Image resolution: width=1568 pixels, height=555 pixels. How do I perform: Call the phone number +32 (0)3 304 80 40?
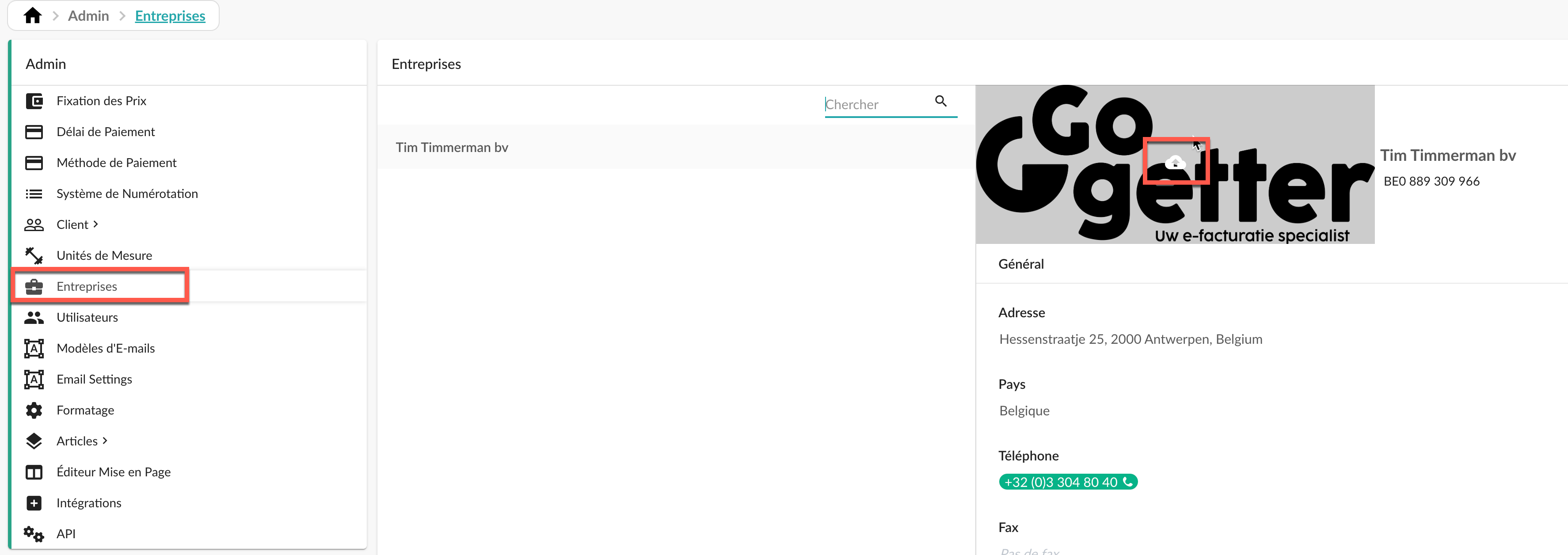(1068, 483)
